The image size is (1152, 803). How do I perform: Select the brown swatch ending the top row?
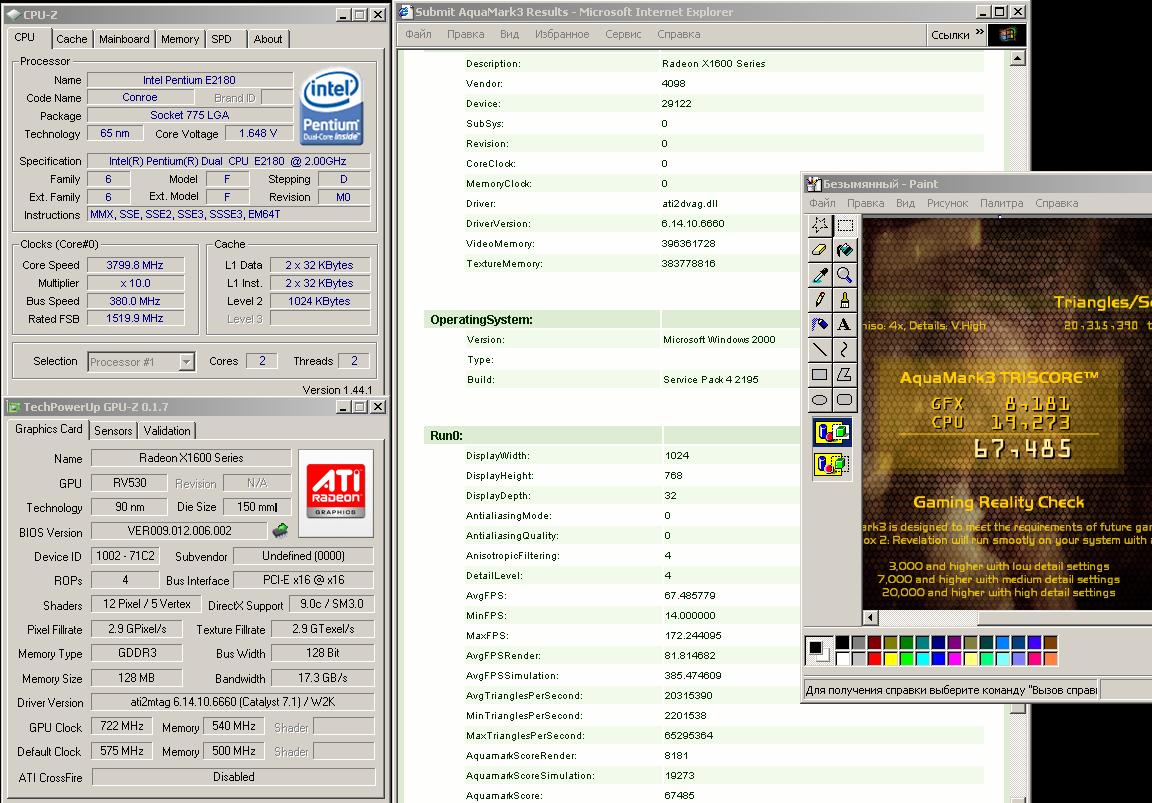1051,643
